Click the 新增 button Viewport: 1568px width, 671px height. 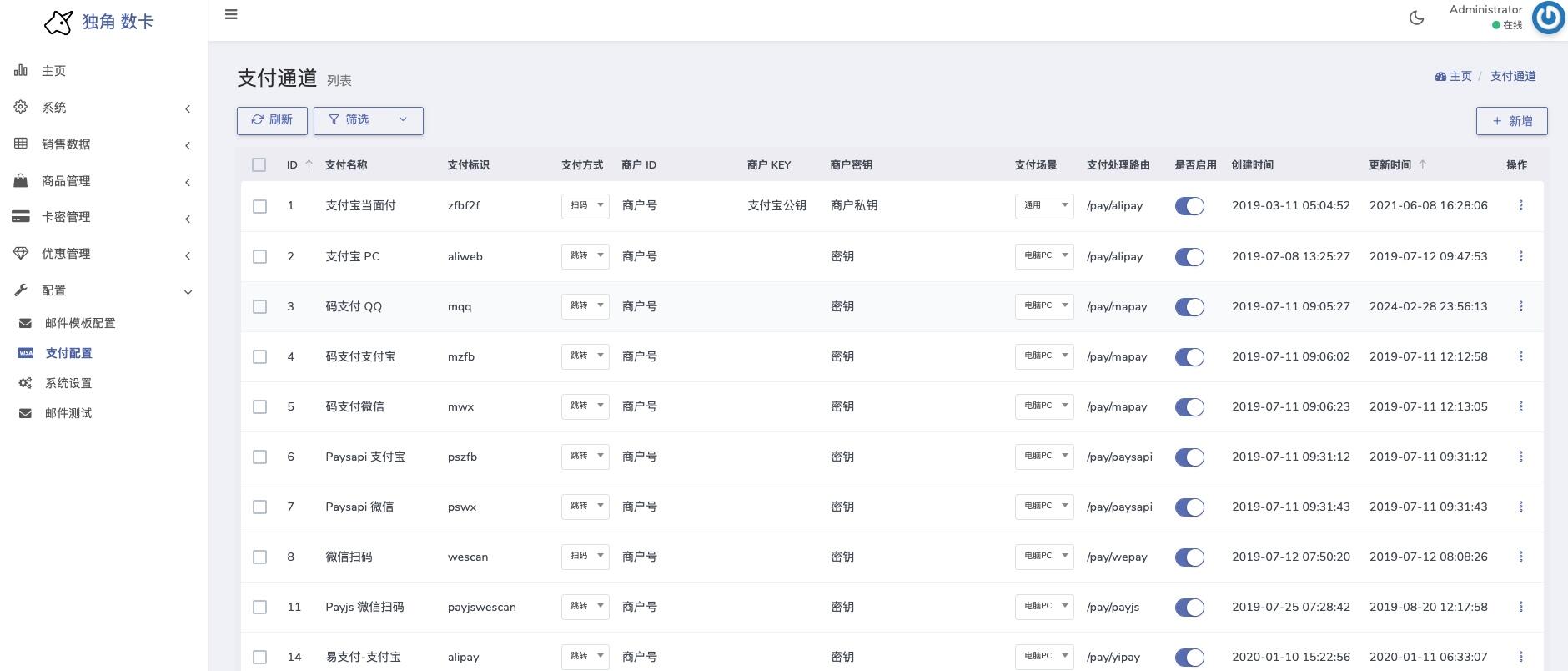pos(1511,121)
